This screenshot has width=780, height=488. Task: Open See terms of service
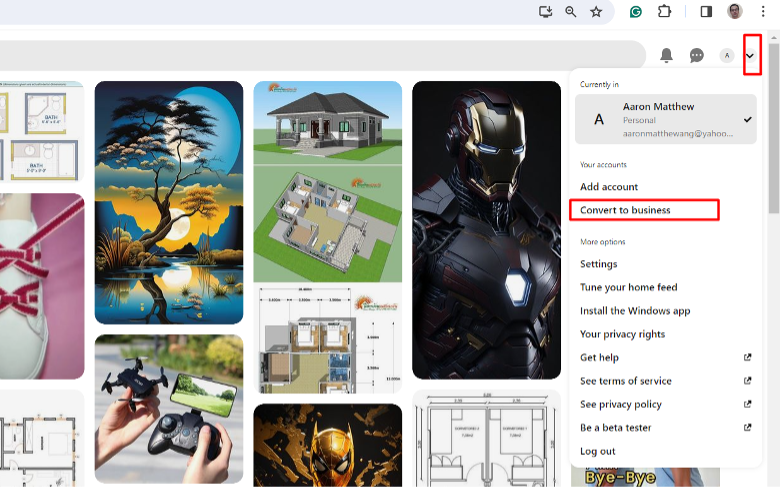[626, 381]
